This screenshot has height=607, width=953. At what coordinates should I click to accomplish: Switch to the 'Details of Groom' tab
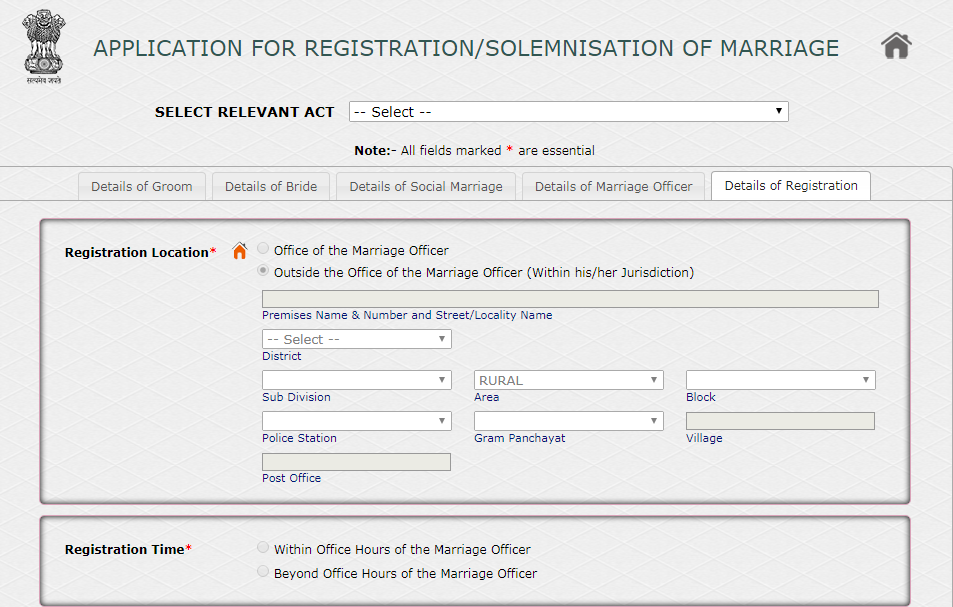[141, 185]
